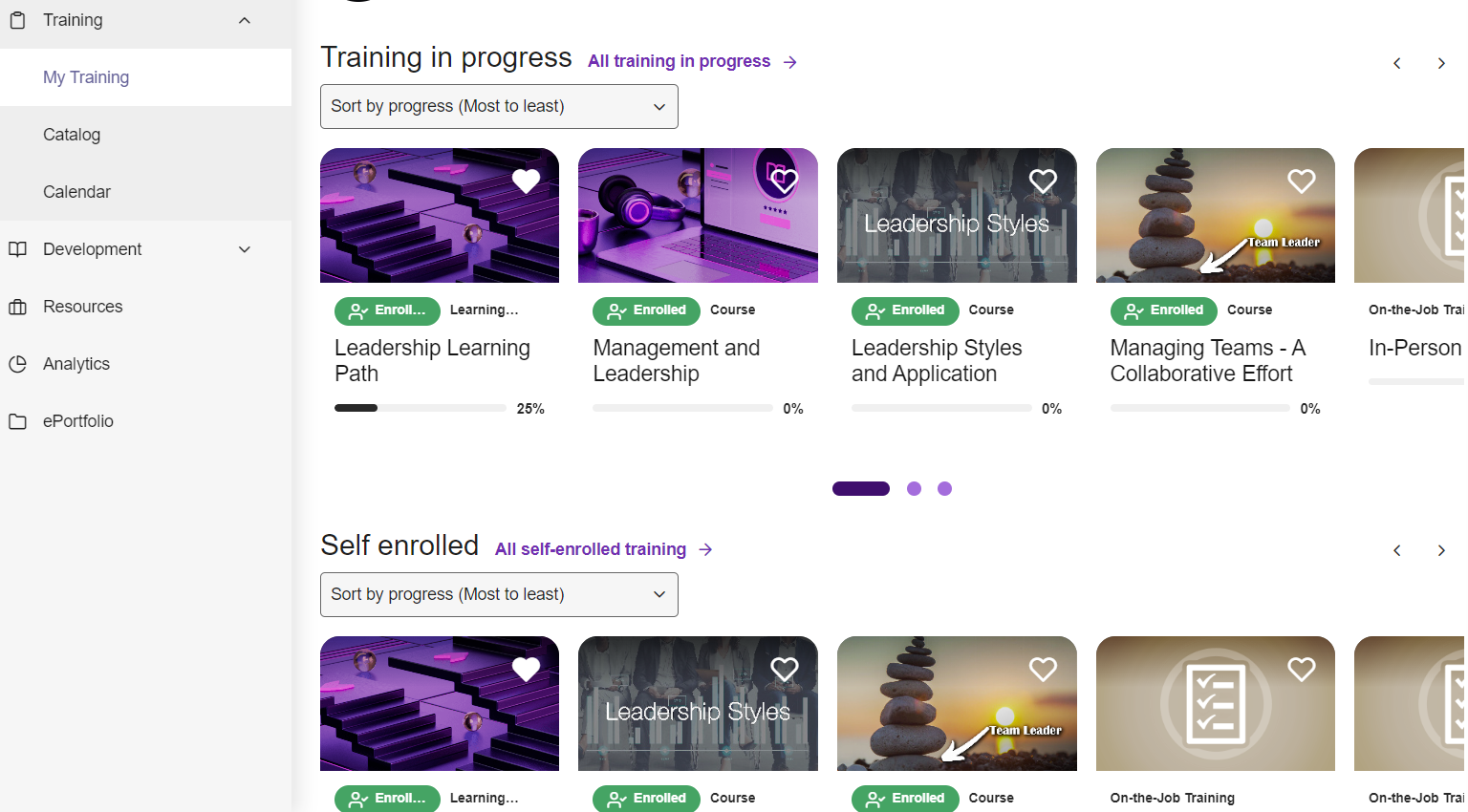Click the Analytics pie chart icon

click(x=17, y=364)
